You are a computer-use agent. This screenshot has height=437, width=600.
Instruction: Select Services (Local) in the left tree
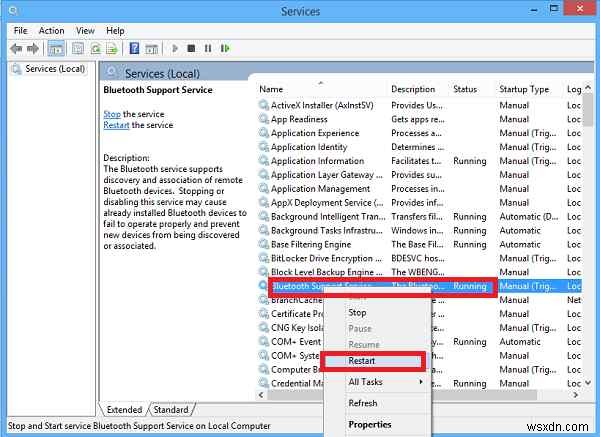pos(55,69)
